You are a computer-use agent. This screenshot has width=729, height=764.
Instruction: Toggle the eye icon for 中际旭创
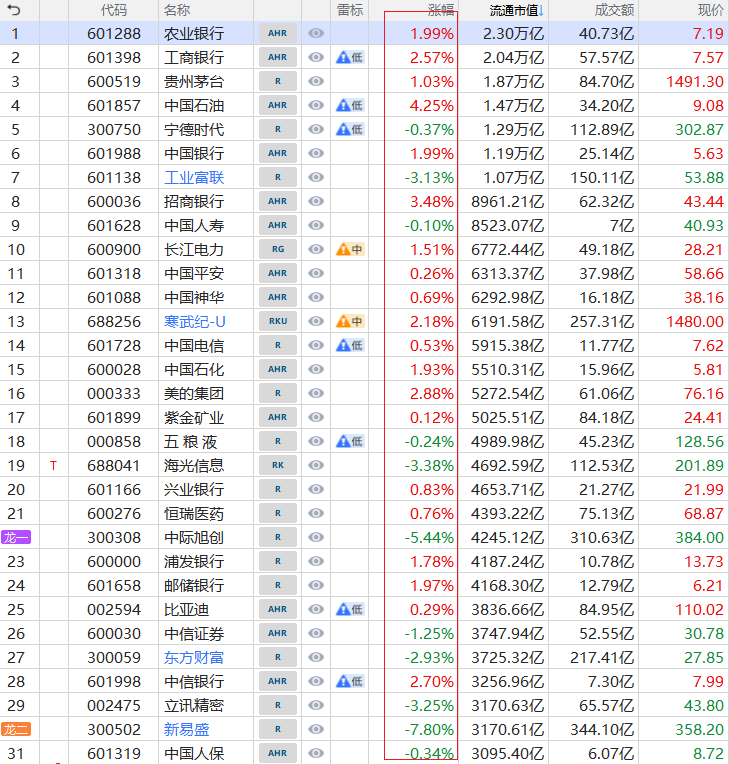tap(316, 537)
